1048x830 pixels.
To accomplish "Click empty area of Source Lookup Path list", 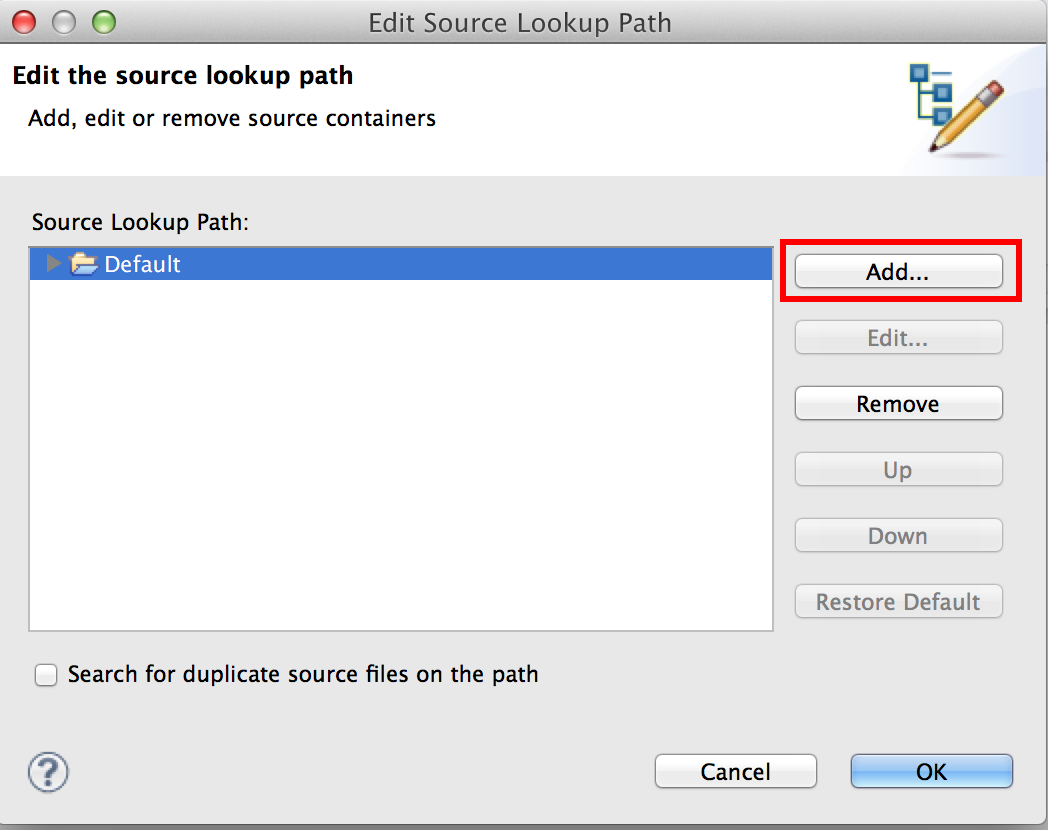I will (x=401, y=454).
